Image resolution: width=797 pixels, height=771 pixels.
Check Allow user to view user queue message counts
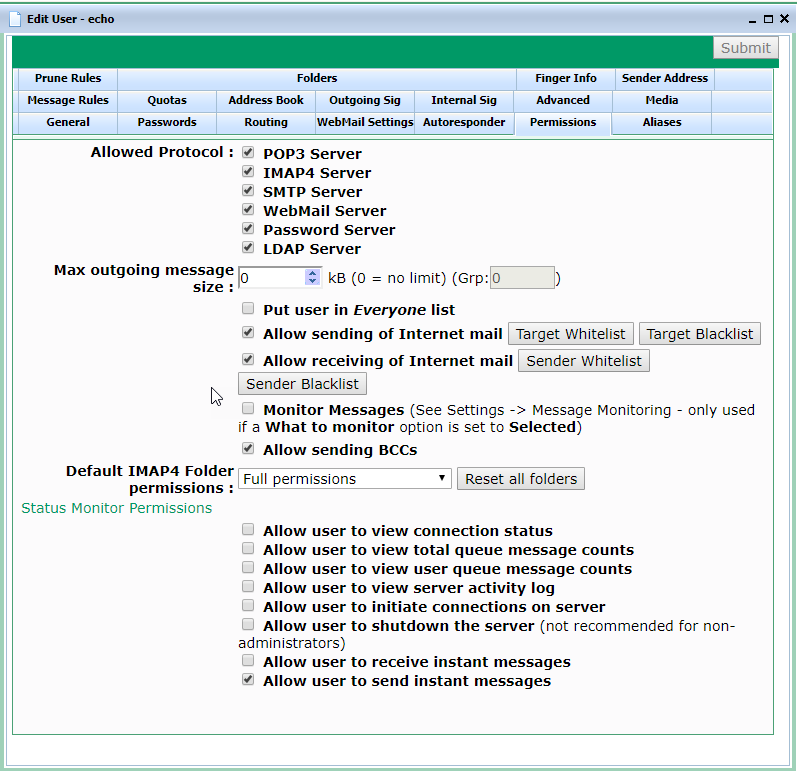pyautogui.click(x=248, y=567)
